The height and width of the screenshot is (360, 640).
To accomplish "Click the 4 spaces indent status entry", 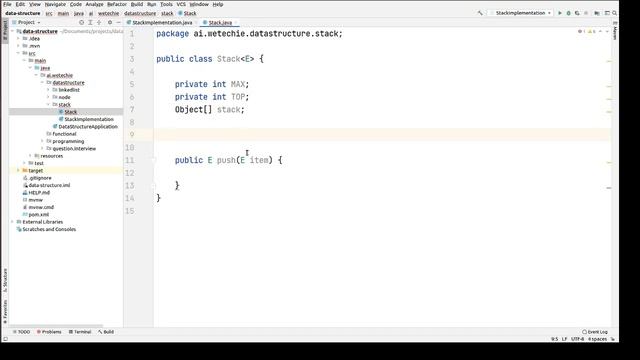I will (597, 339).
